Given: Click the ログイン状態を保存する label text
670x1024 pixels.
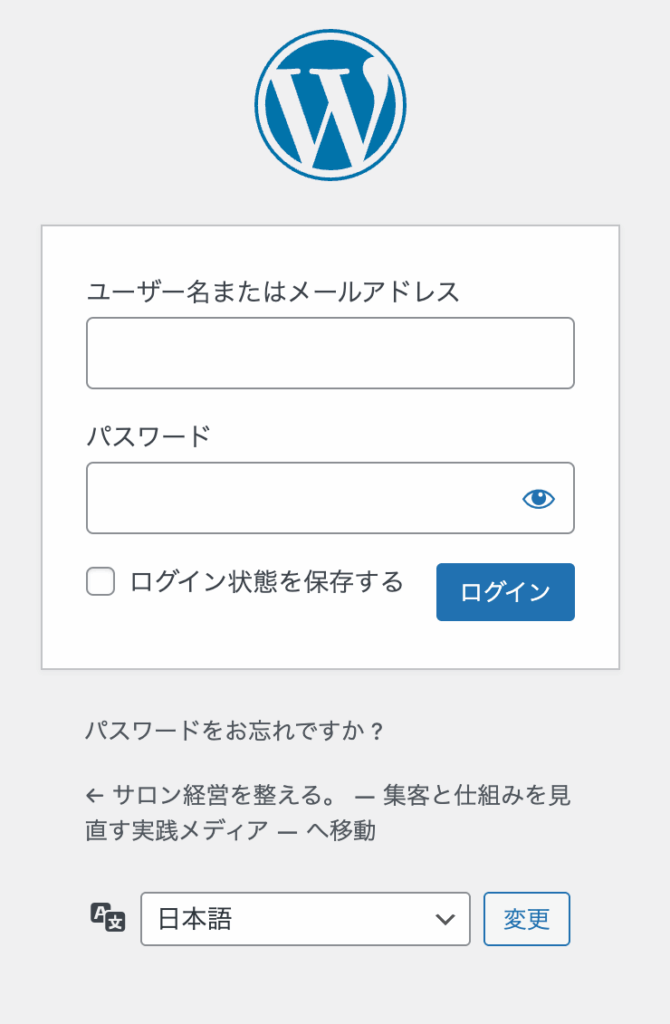Looking at the screenshot, I should (266, 581).
